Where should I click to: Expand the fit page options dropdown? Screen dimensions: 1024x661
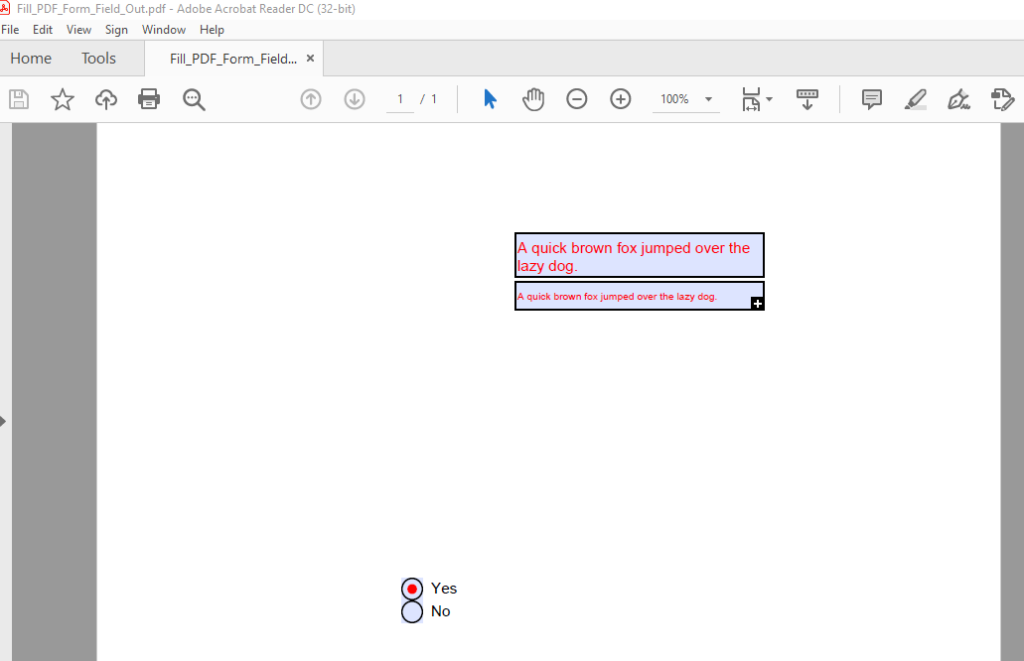coord(768,99)
